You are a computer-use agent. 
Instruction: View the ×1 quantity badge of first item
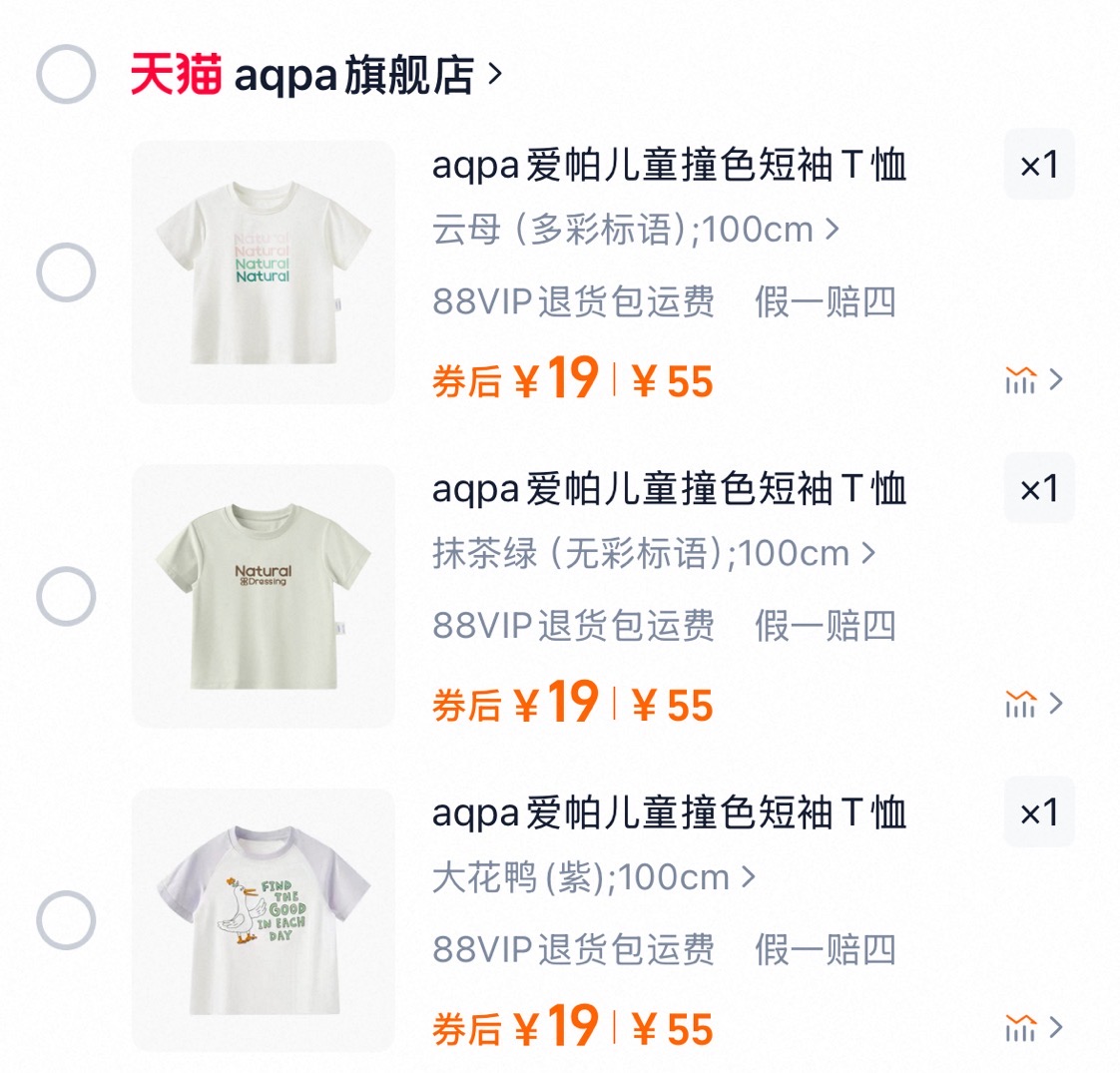click(x=1039, y=166)
